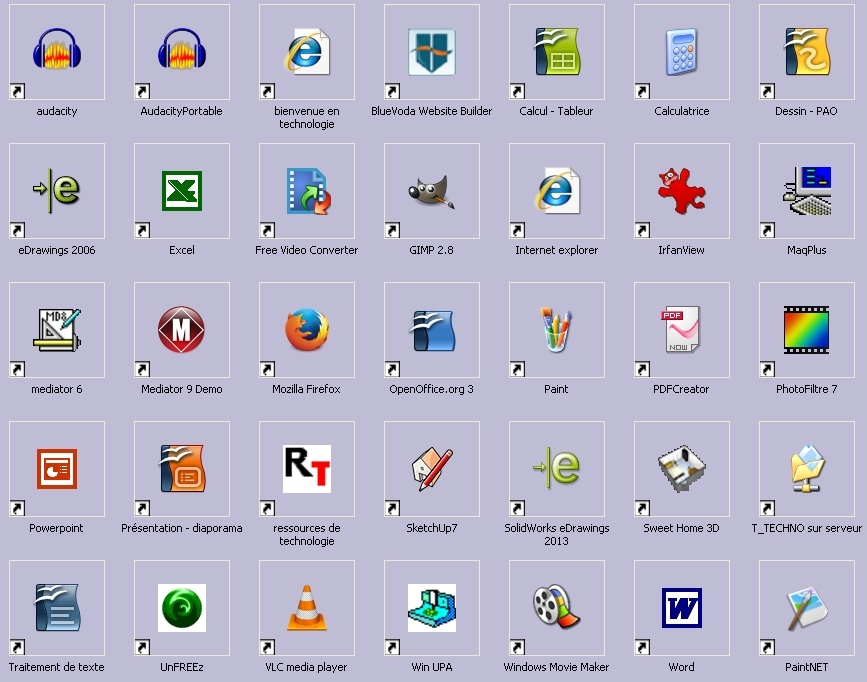The height and width of the screenshot is (682, 867).
Task: Launch Free Video Converter icon
Action: point(308,191)
